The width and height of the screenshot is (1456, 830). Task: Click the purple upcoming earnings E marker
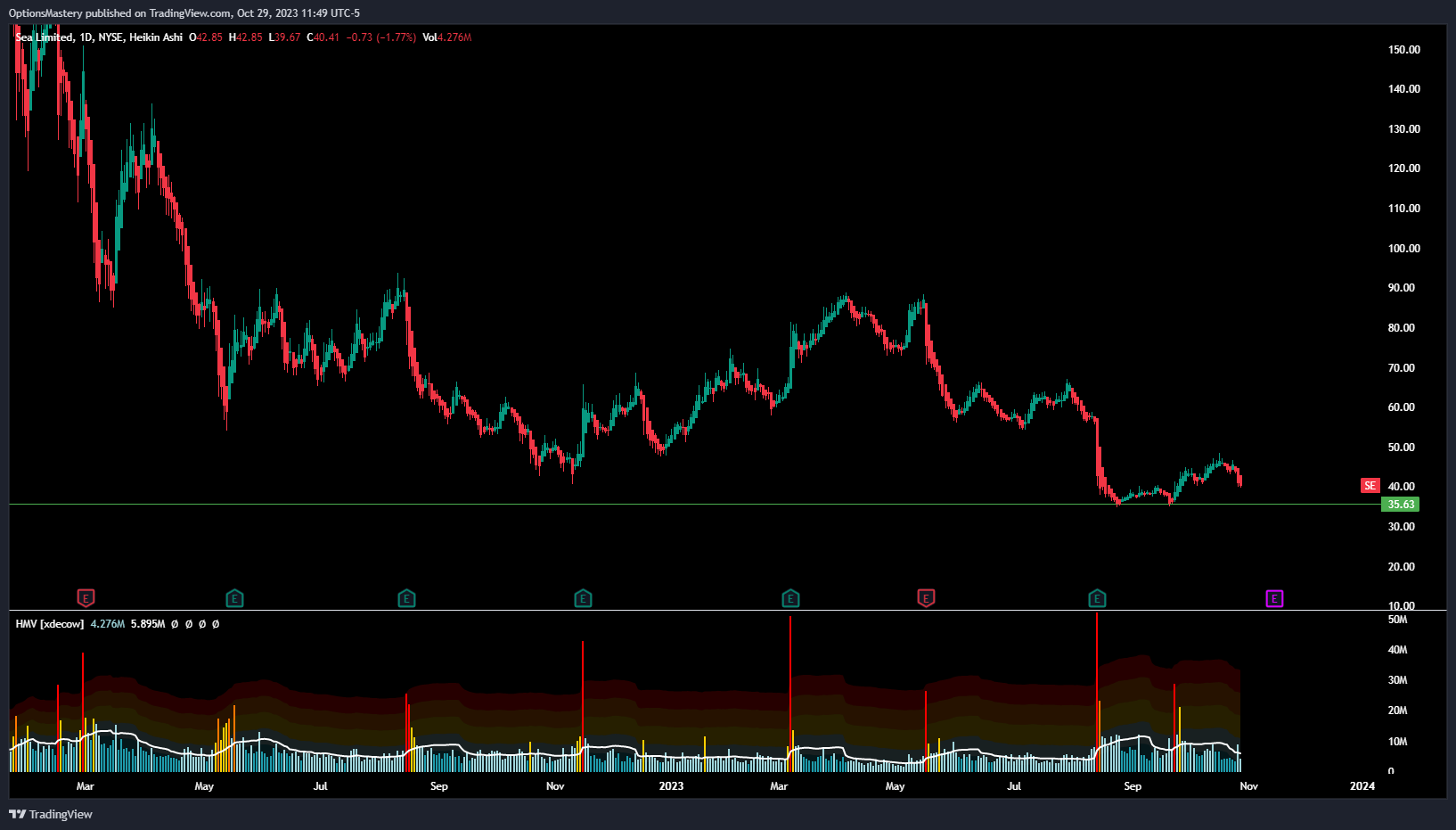1274,598
